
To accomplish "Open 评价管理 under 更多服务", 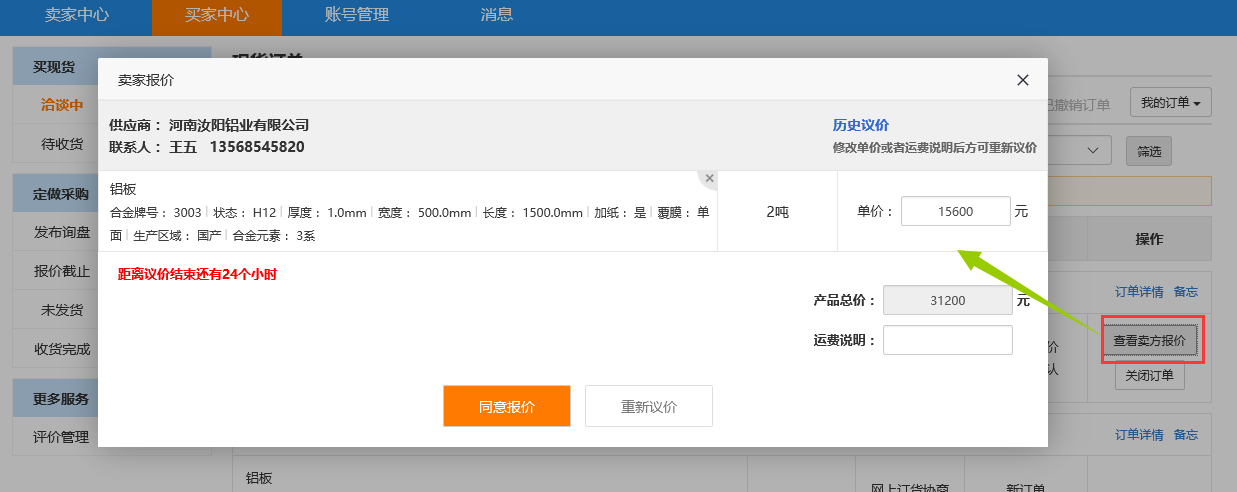I will pos(62,437).
